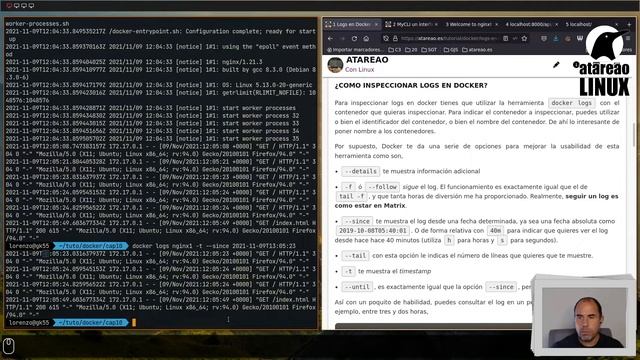
Task: Click bold text 'seguir un log es'
Action: pos(591,196)
